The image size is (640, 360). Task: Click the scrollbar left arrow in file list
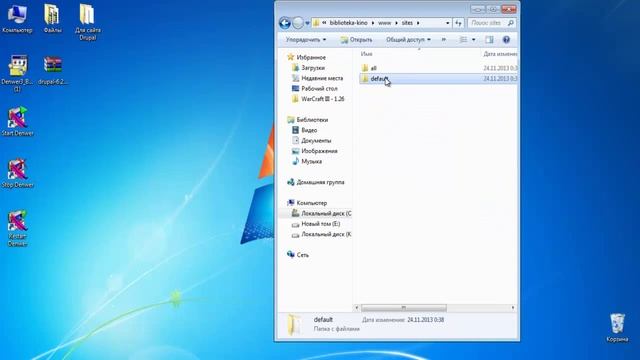[357, 308]
